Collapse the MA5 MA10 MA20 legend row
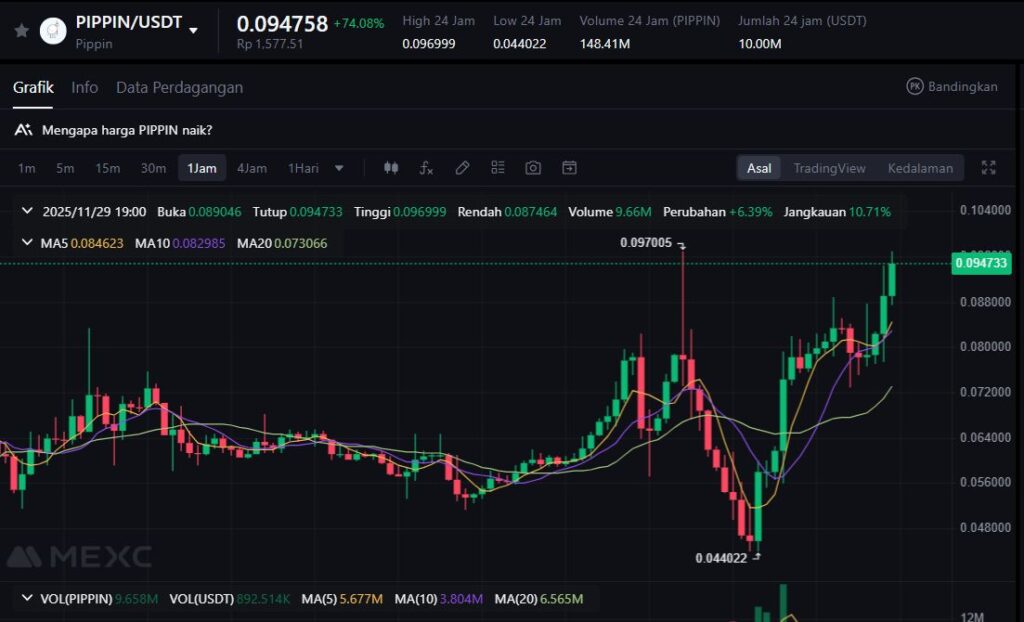Viewport: 1024px width, 622px height. click(26, 243)
